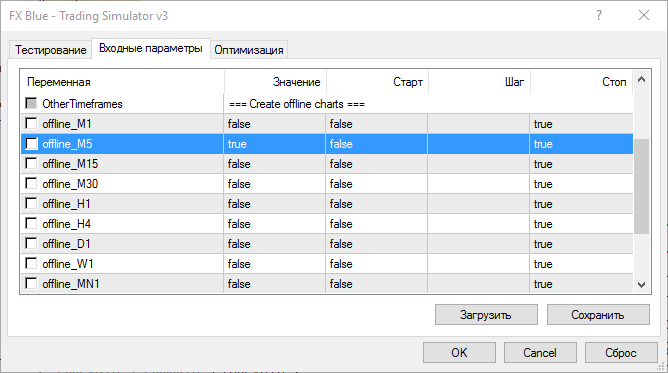Click the Значение column header

pyautogui.click(x=275, y=82)
